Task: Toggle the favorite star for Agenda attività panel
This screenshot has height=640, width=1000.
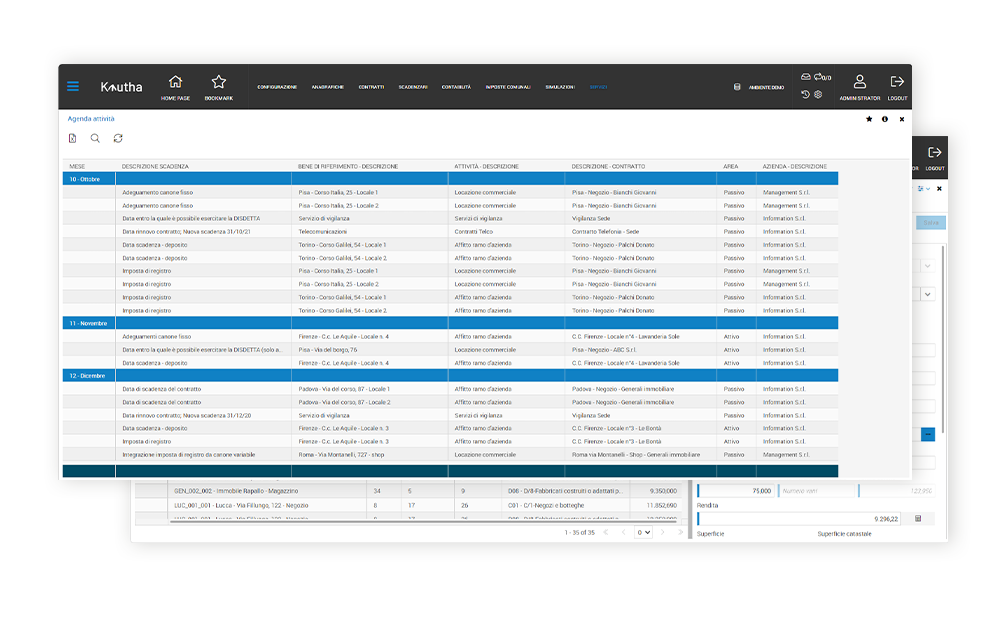Action: coord(869,119)
